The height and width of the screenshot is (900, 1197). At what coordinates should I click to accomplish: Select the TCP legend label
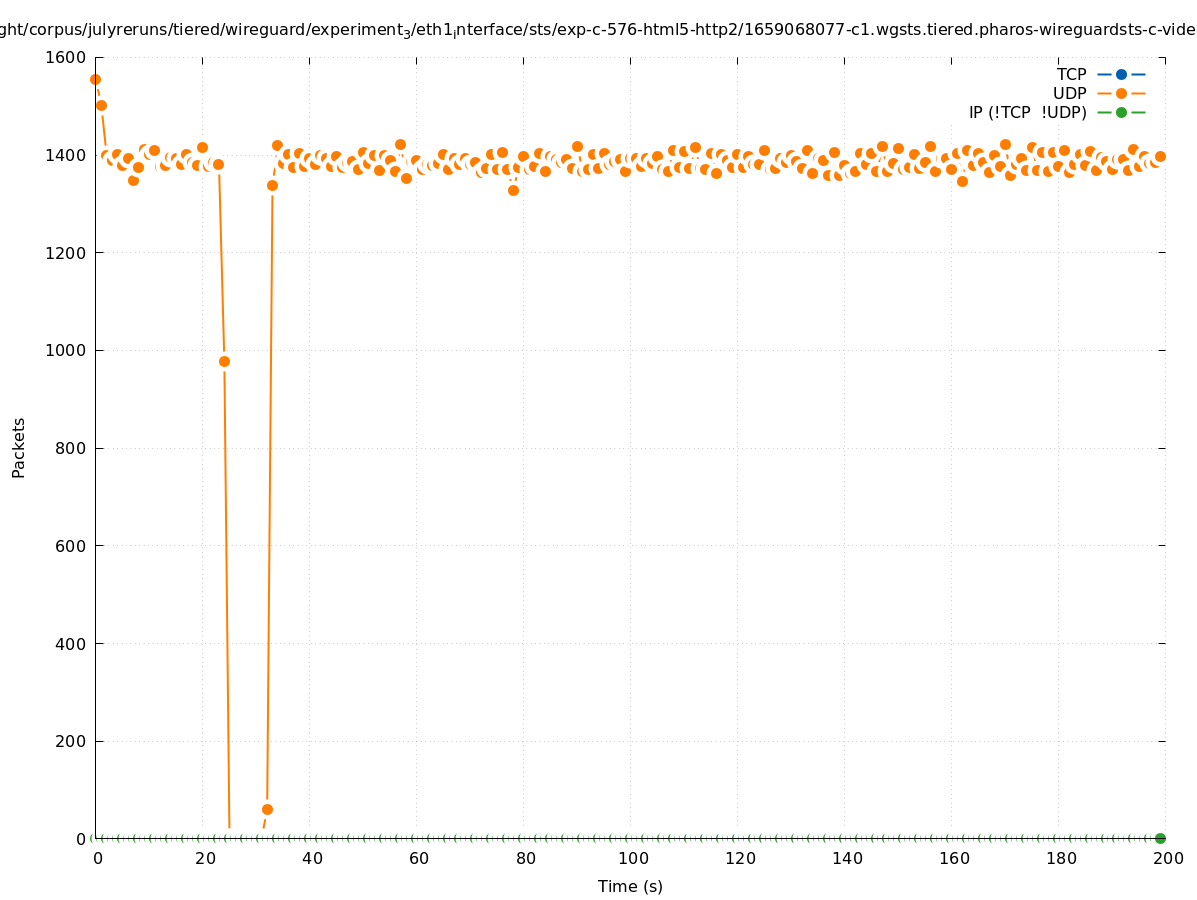point(1071,74)
